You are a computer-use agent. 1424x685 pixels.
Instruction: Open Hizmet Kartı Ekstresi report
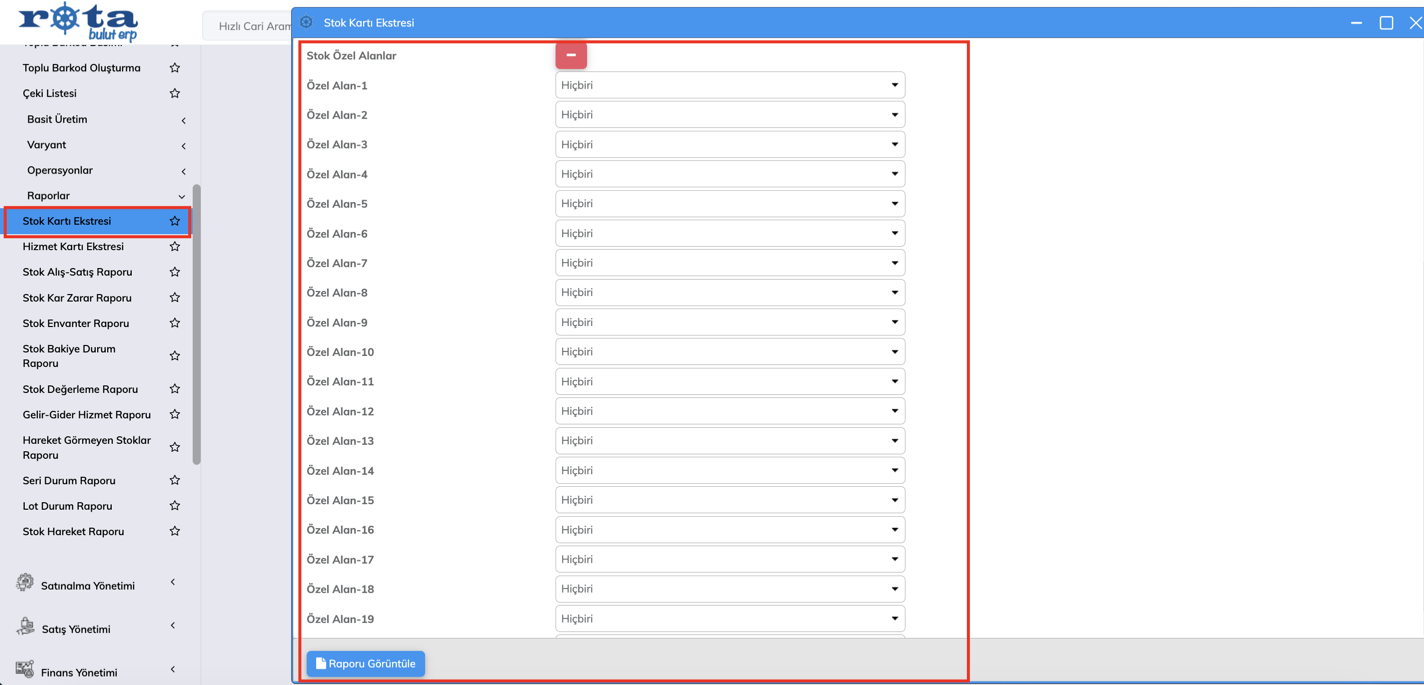(73, 247)
